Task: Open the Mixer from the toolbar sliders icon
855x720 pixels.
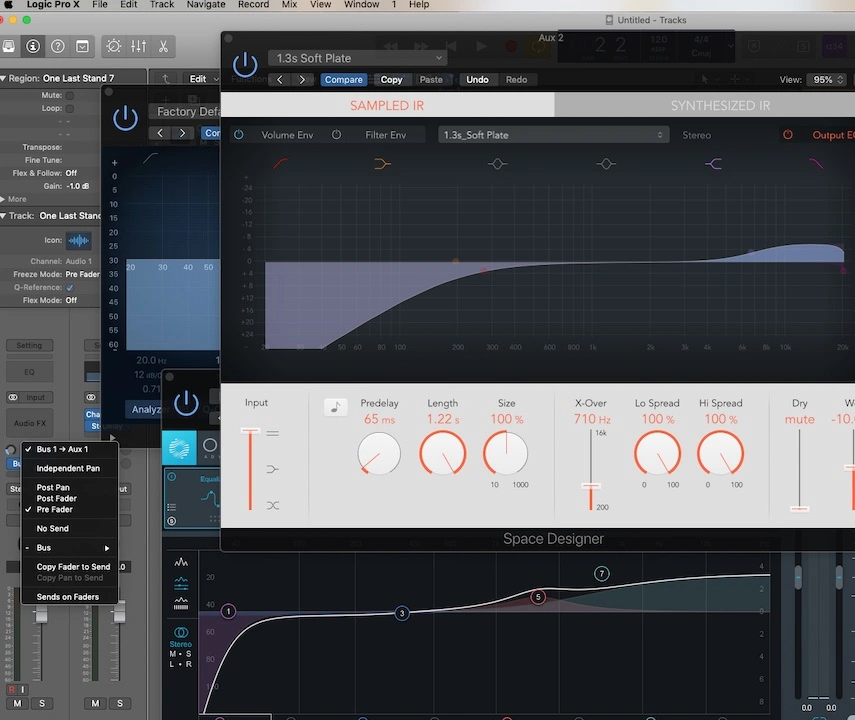Action: point(138,46)
